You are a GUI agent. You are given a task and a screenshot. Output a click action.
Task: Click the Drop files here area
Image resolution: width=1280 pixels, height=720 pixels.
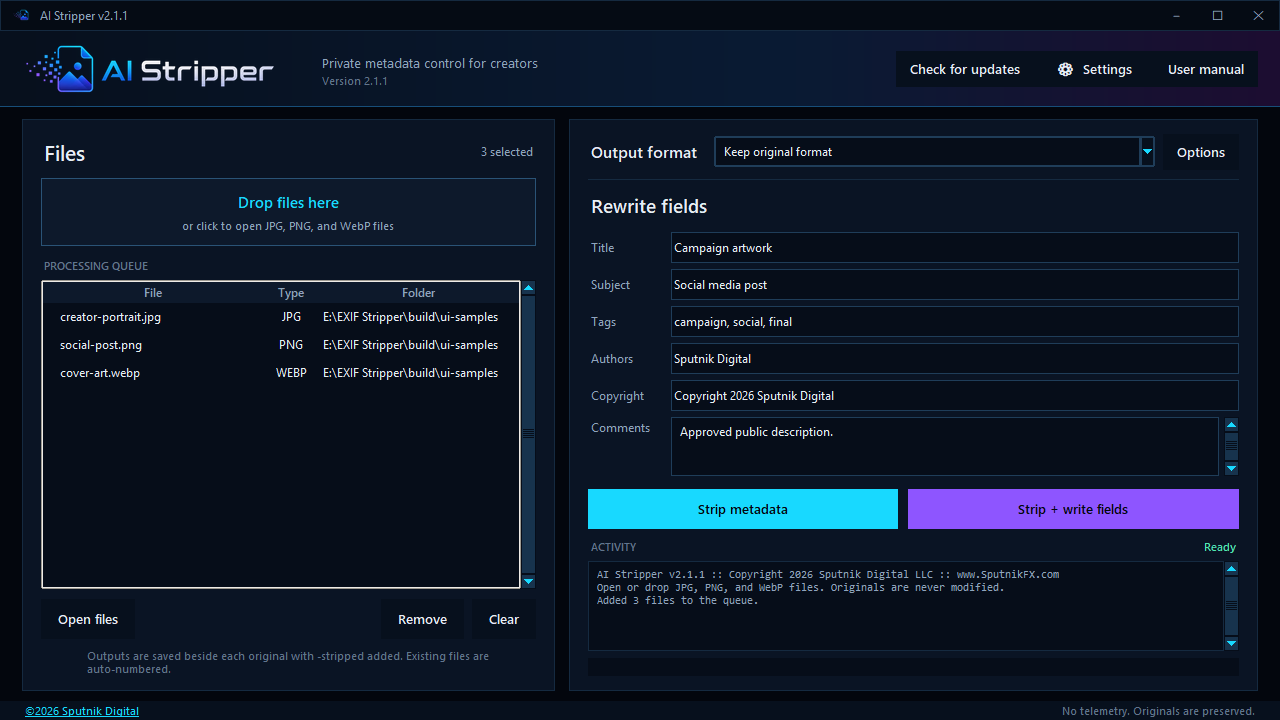(x=288, y=212)
